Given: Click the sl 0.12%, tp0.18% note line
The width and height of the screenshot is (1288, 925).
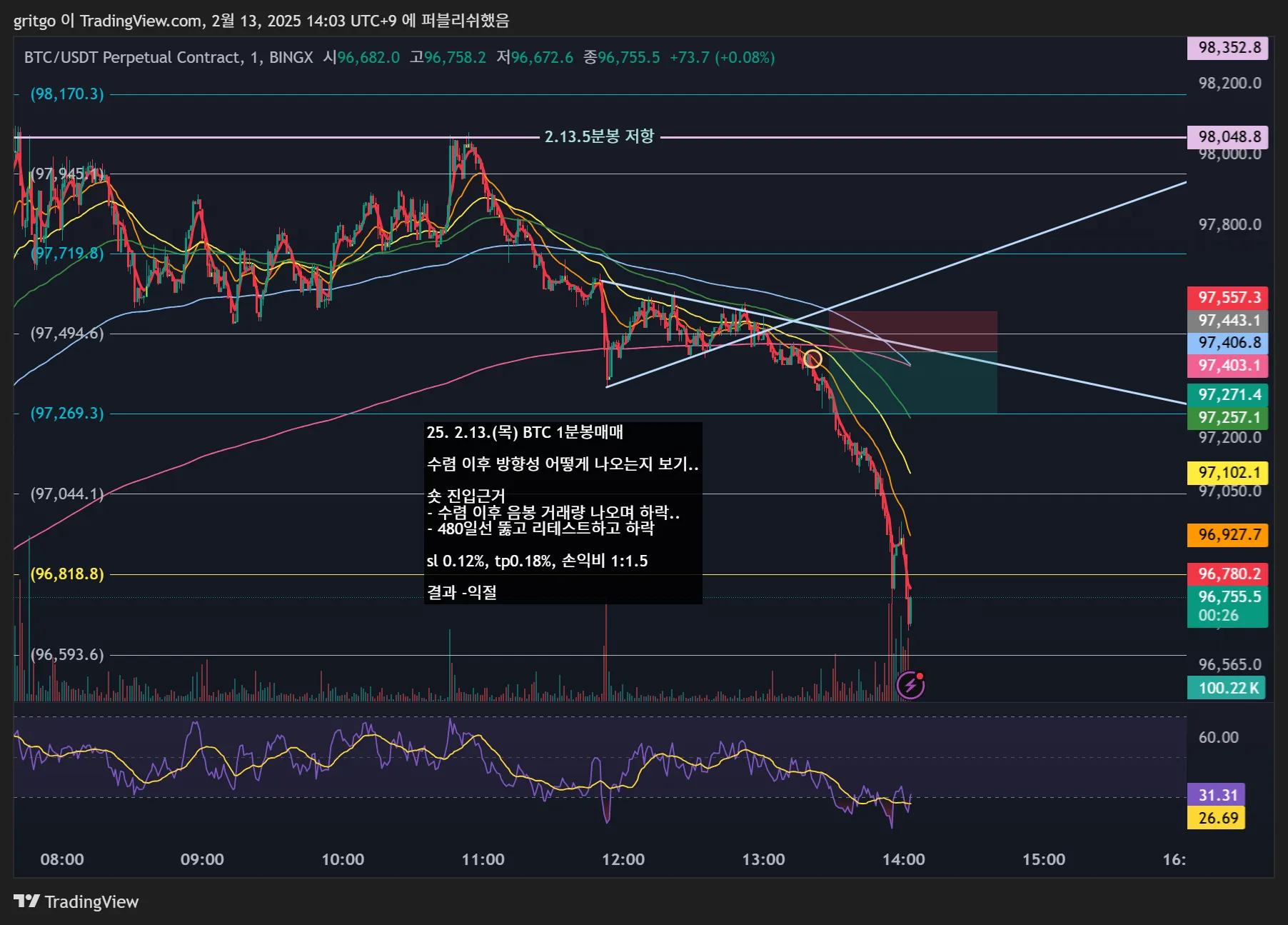Looking at the screenshot, I should (537, 561).
